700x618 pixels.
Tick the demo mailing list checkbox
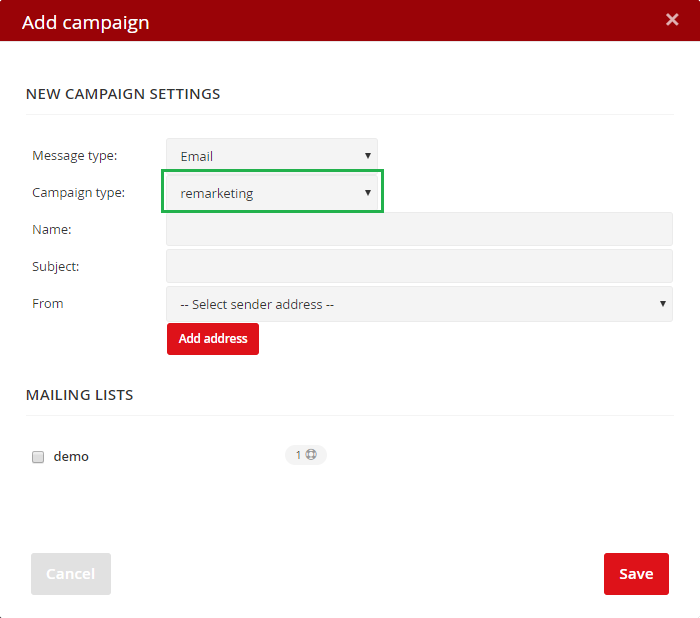click(x=38, y=457)
